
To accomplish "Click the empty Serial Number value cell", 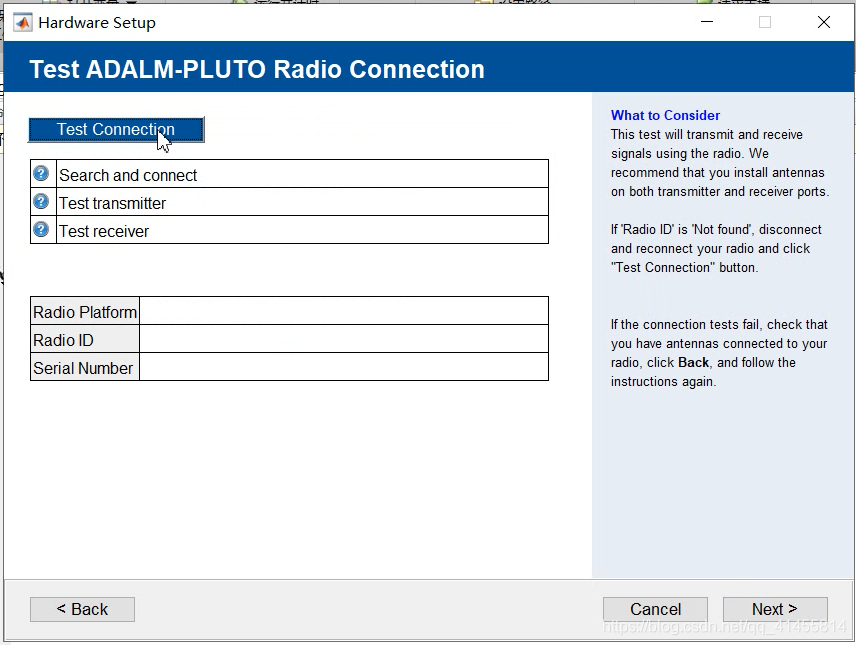I will (344, 367).
